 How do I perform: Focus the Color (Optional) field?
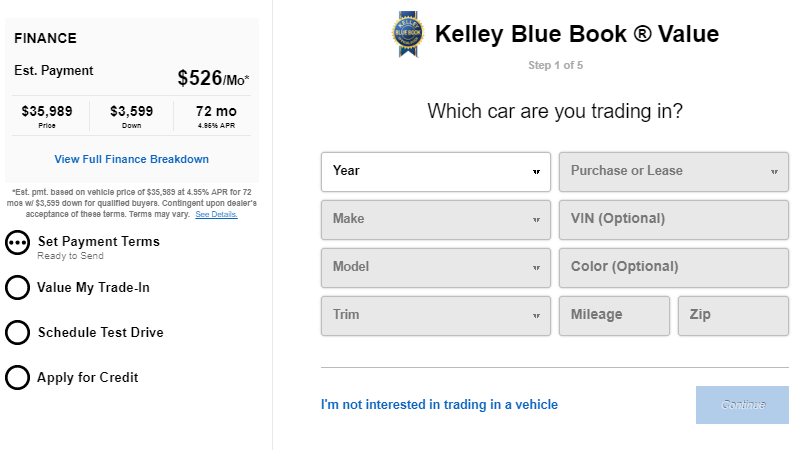tap(673, 268)
